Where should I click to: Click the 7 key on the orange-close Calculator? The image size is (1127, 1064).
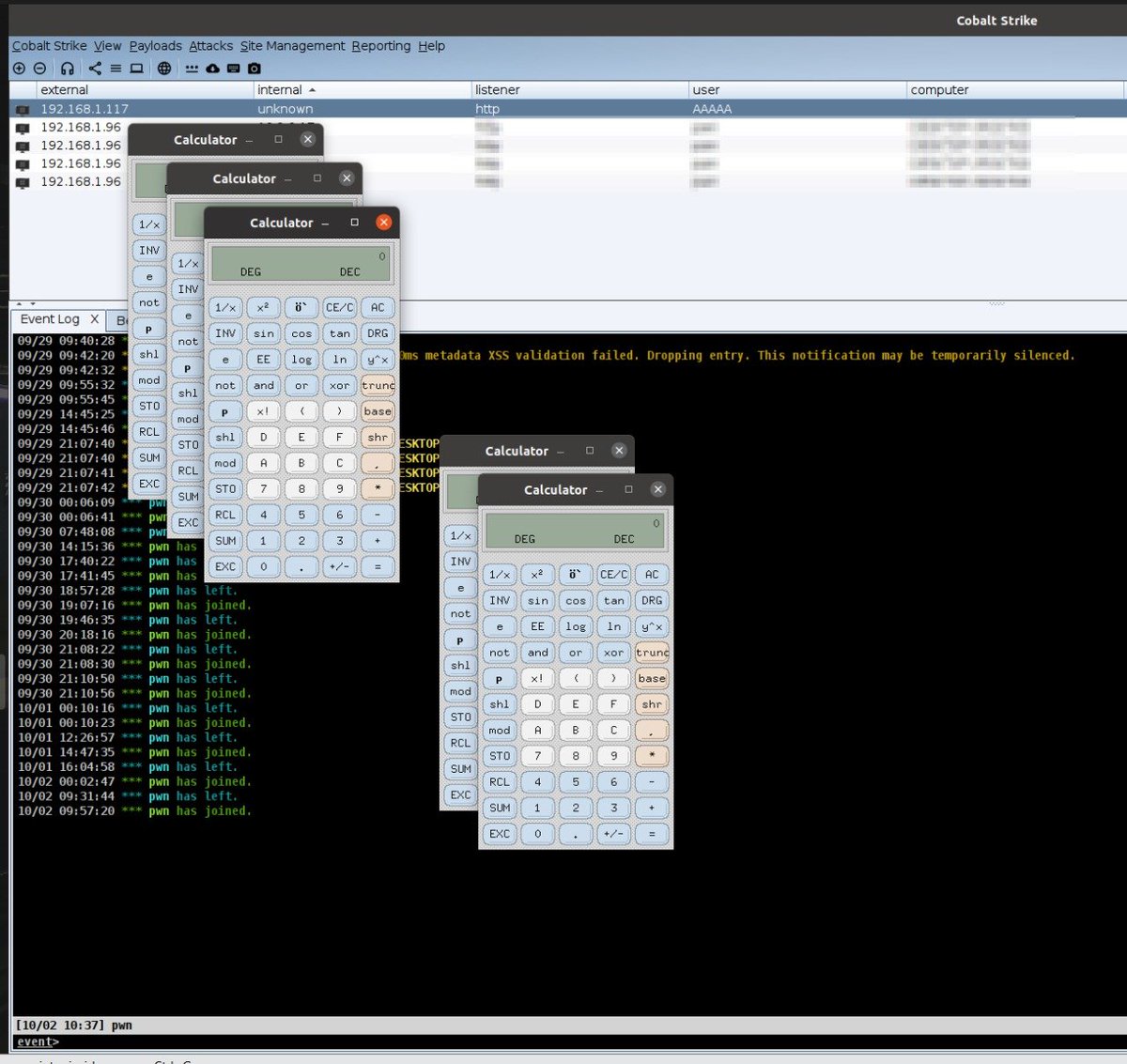point(264,489)
